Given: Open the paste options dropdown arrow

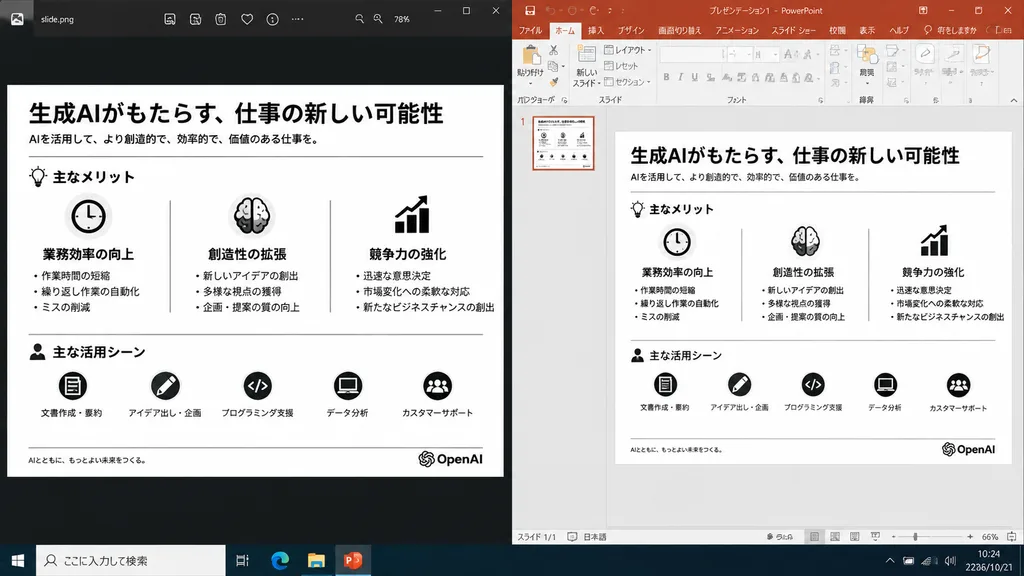Looking at the screenshot, I should (530, 84).
